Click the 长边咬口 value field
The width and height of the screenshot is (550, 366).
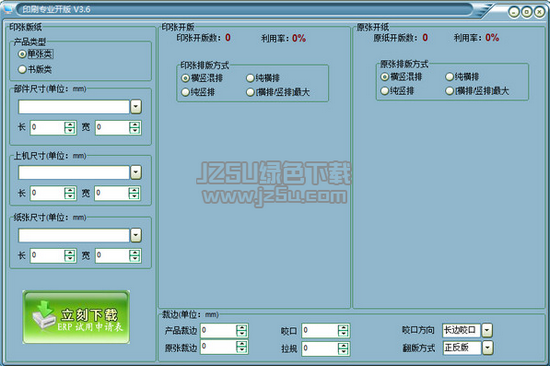coord(461,330)
